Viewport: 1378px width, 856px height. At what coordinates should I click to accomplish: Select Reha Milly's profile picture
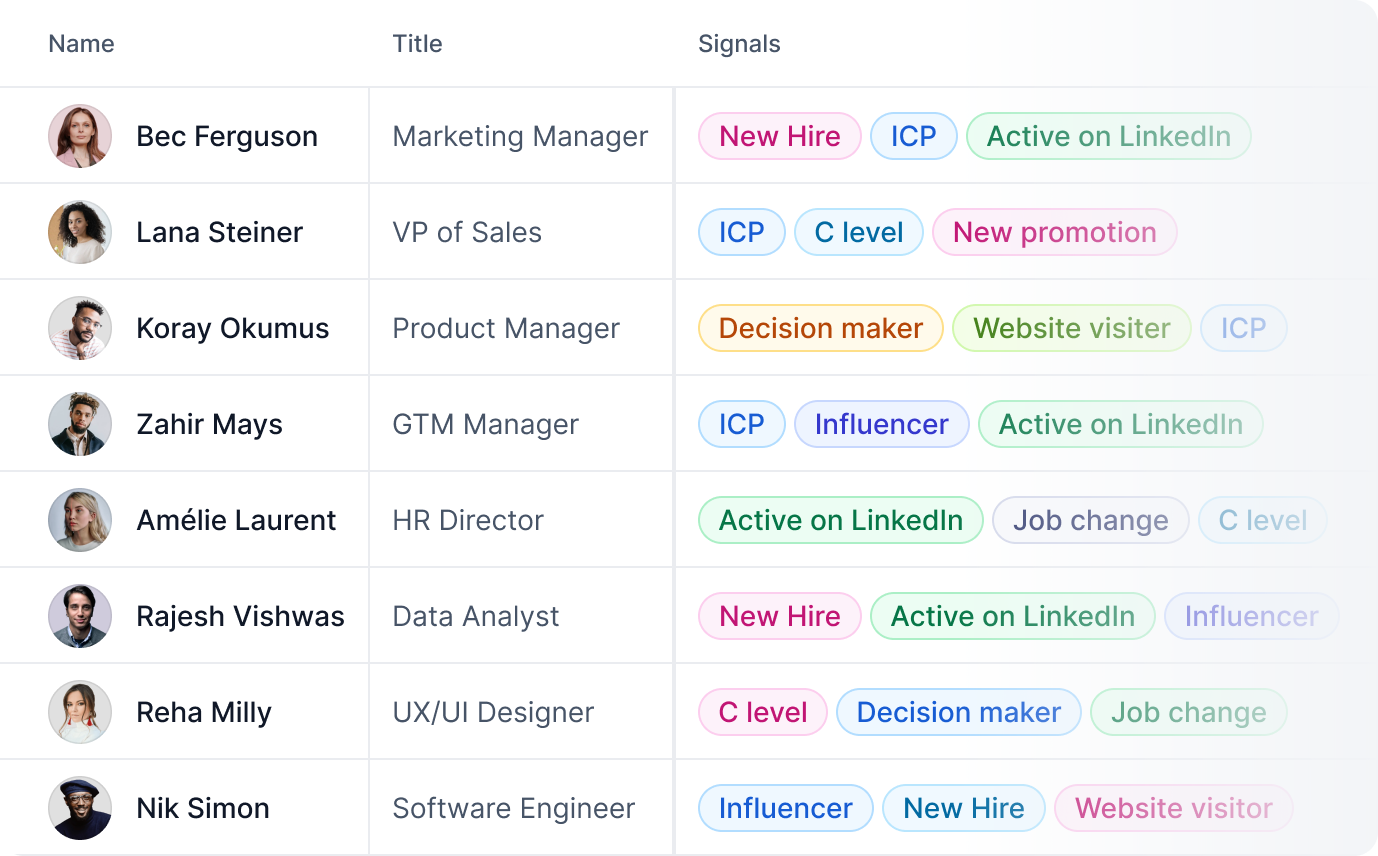[x=80, y=712]
